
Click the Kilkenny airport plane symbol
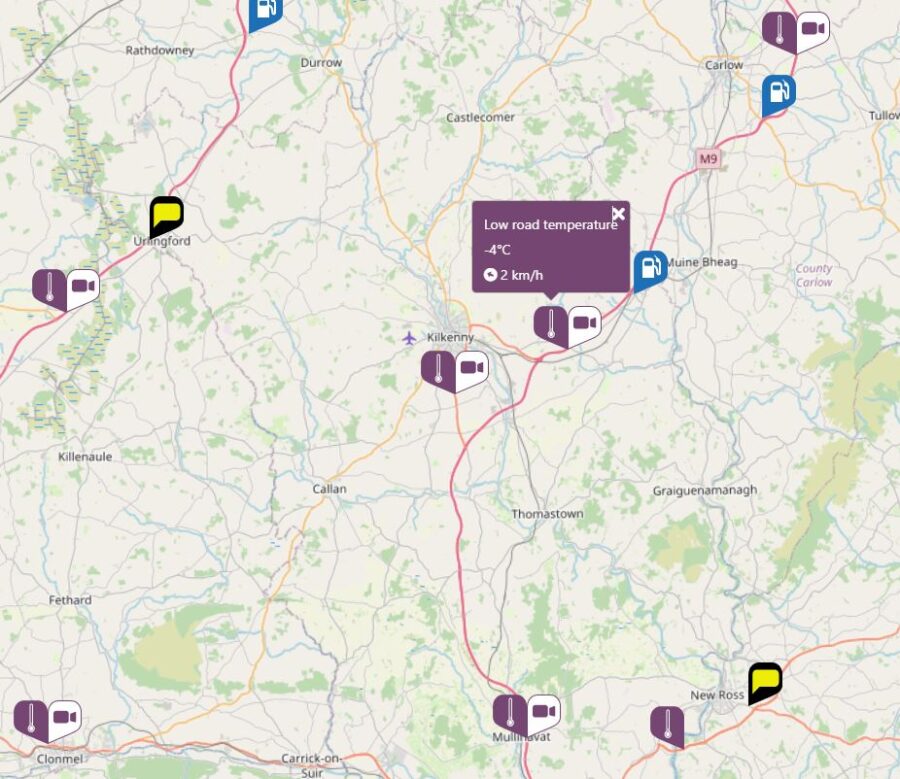(x=409, y=338)
